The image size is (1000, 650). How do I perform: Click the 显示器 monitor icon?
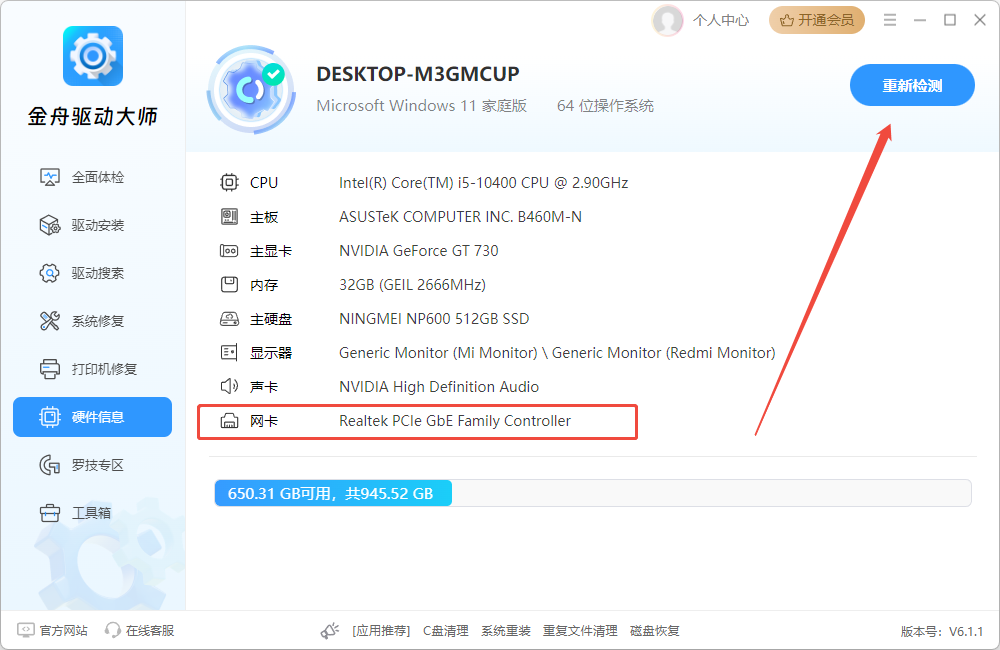(x=229, y=353)
